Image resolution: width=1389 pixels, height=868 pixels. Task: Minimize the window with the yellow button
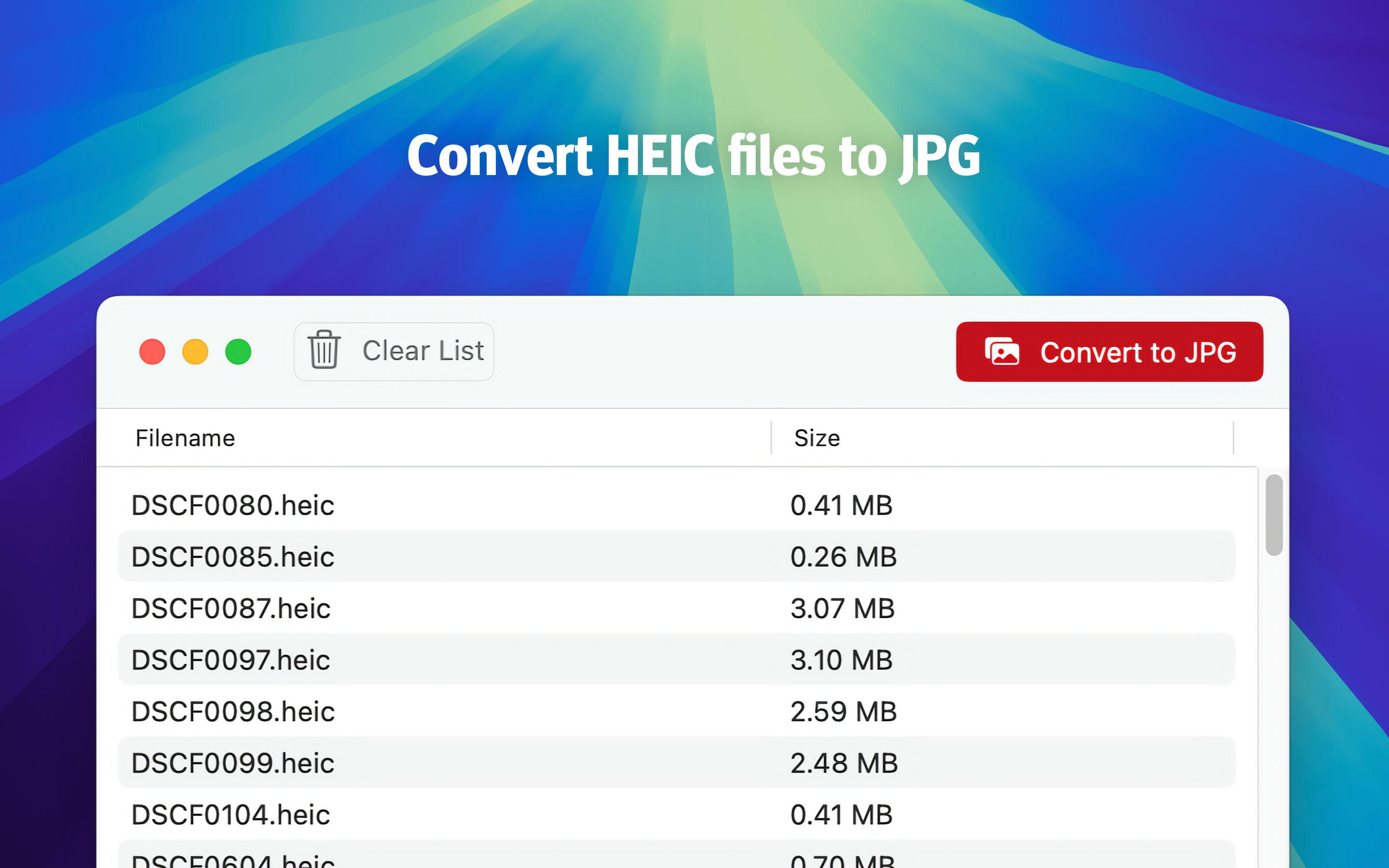click(195, 352)
